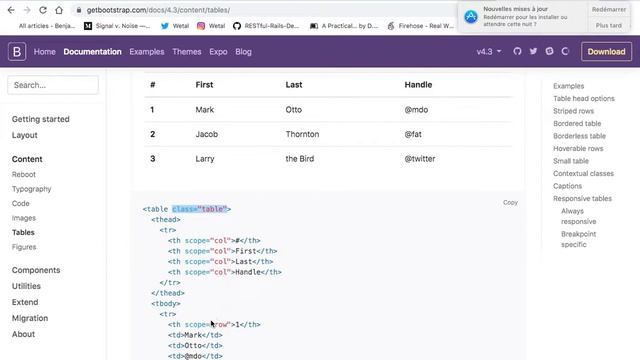The width and height of the screenshot is (640, 360).
Task: Open the RESTful-Rails GitHub bookmark
Action: (x=266, y=26)
